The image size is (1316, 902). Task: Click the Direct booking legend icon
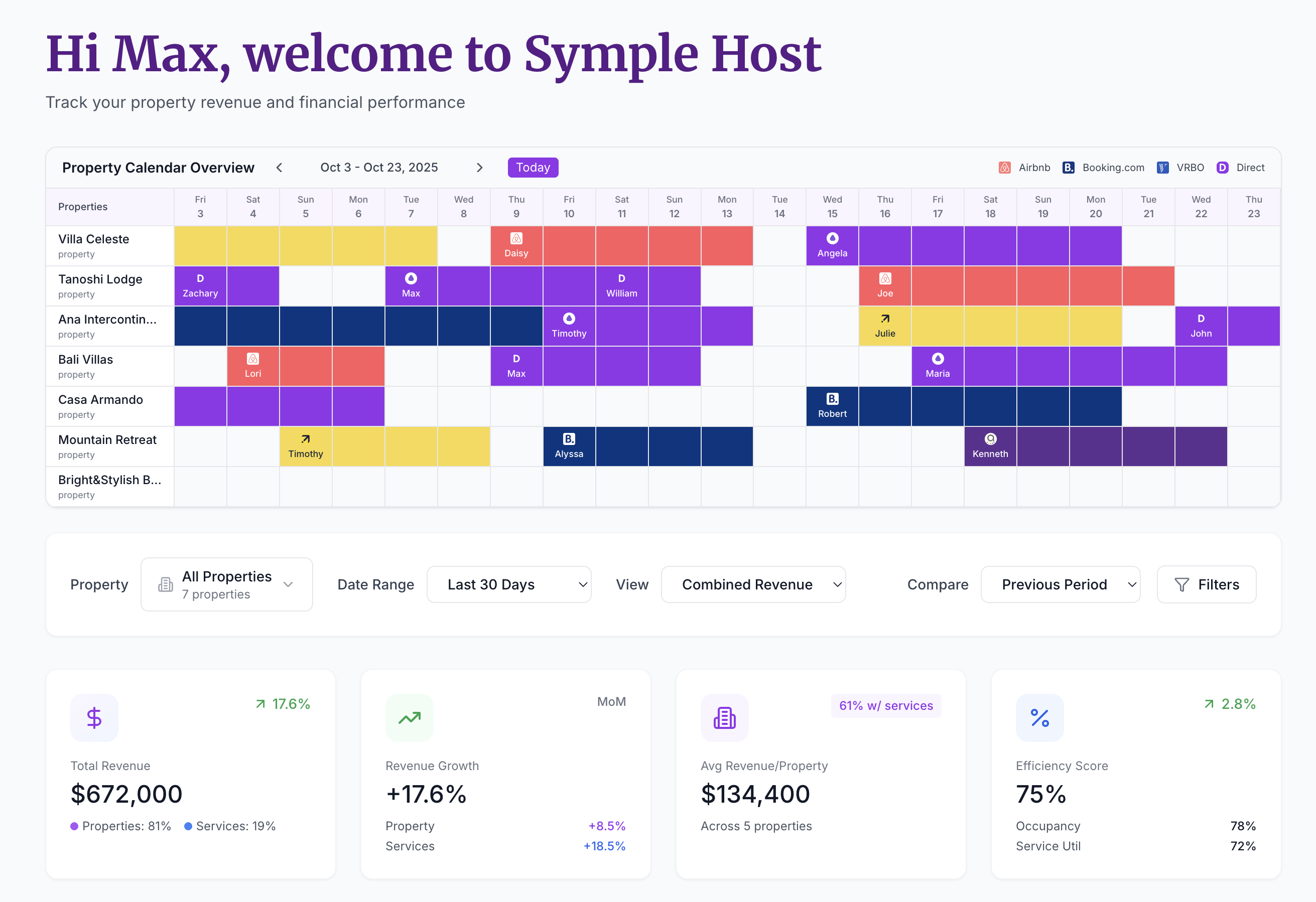pyautogui.click(x=1222, y=167)
